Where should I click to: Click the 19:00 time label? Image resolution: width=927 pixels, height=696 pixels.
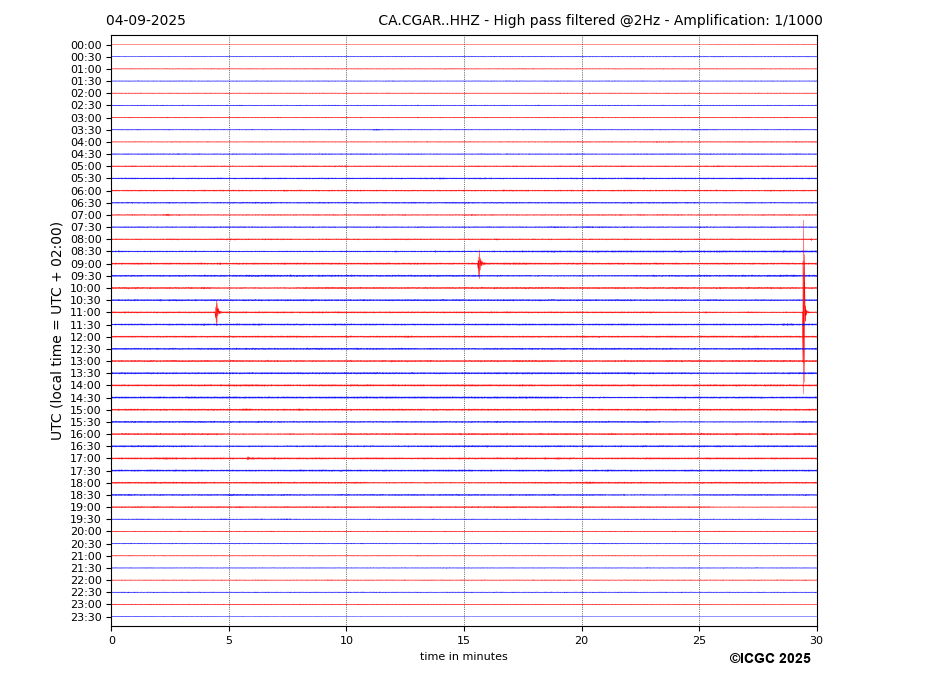click(x=86, y=507)
